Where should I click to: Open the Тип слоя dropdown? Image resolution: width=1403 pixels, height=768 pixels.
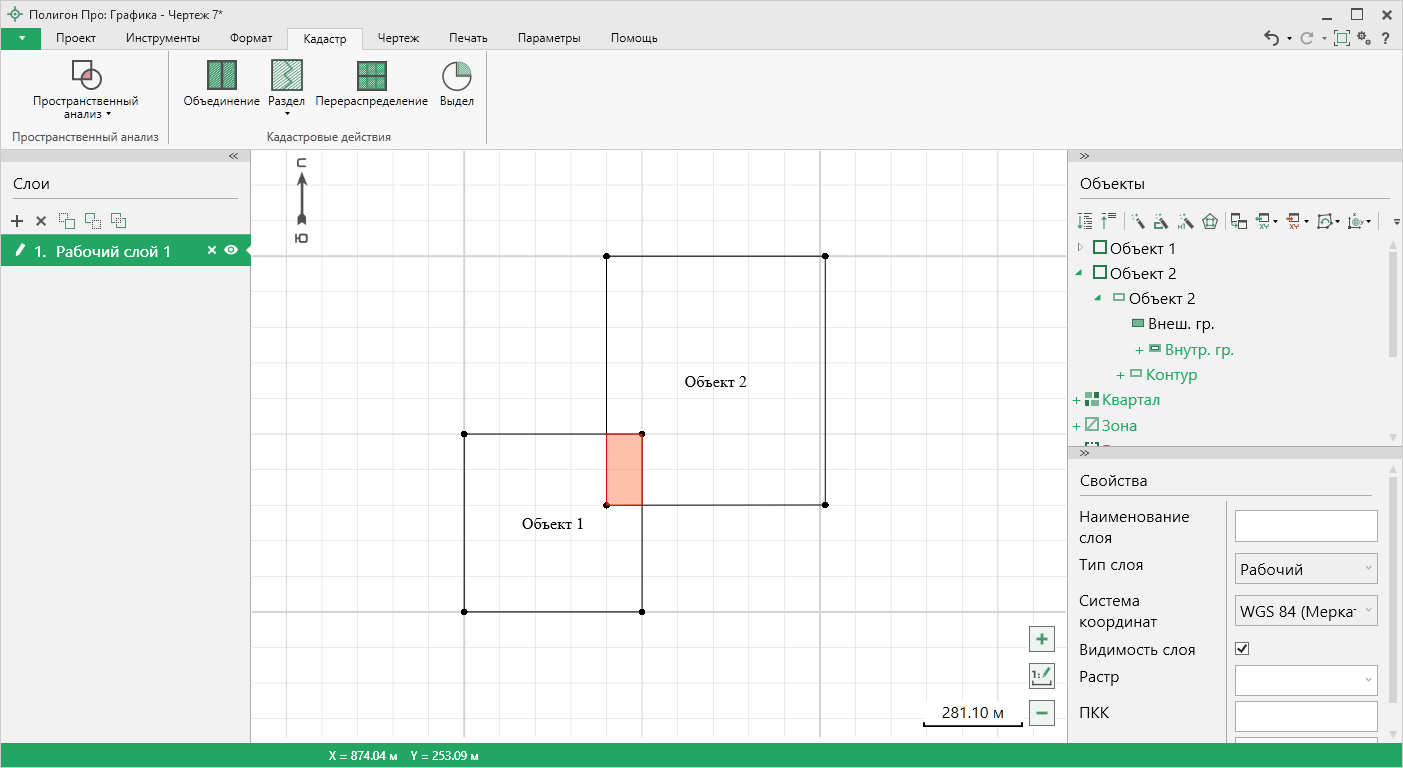[x=1306, y=568]
